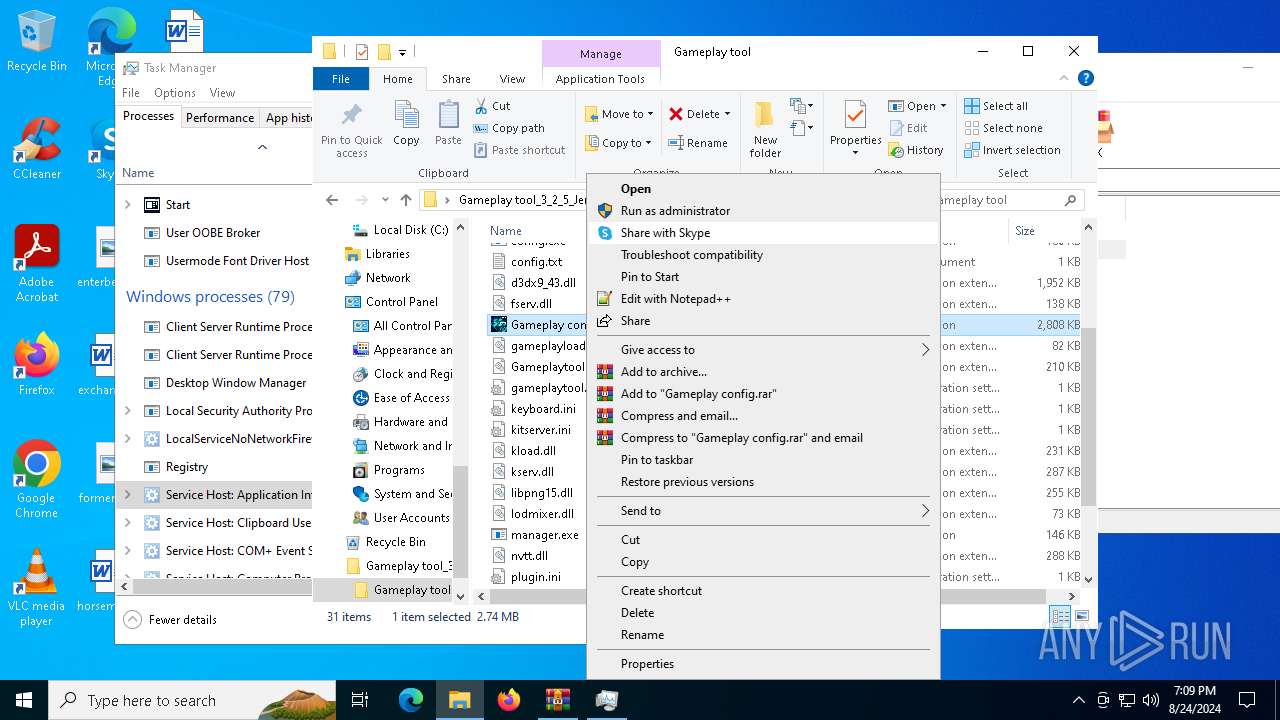Expand Local Security Authority Process row
Viewport: 1280px width, 720px height.
point(127,411)
